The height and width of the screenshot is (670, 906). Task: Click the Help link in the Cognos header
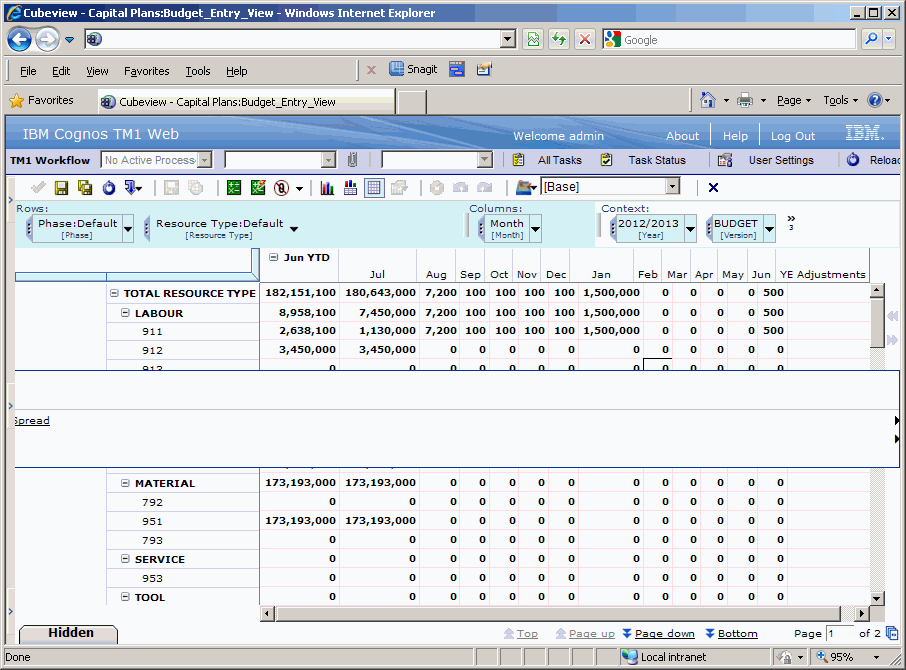735,136
